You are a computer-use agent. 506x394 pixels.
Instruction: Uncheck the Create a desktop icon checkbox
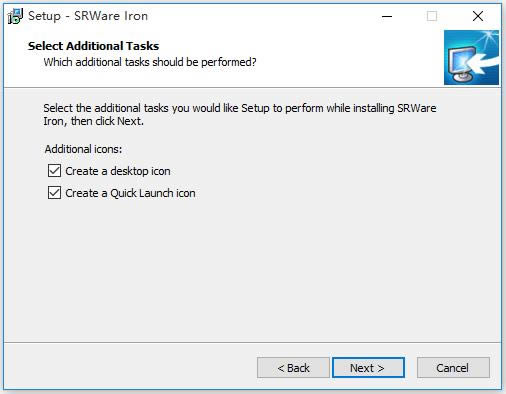[54, 171]
